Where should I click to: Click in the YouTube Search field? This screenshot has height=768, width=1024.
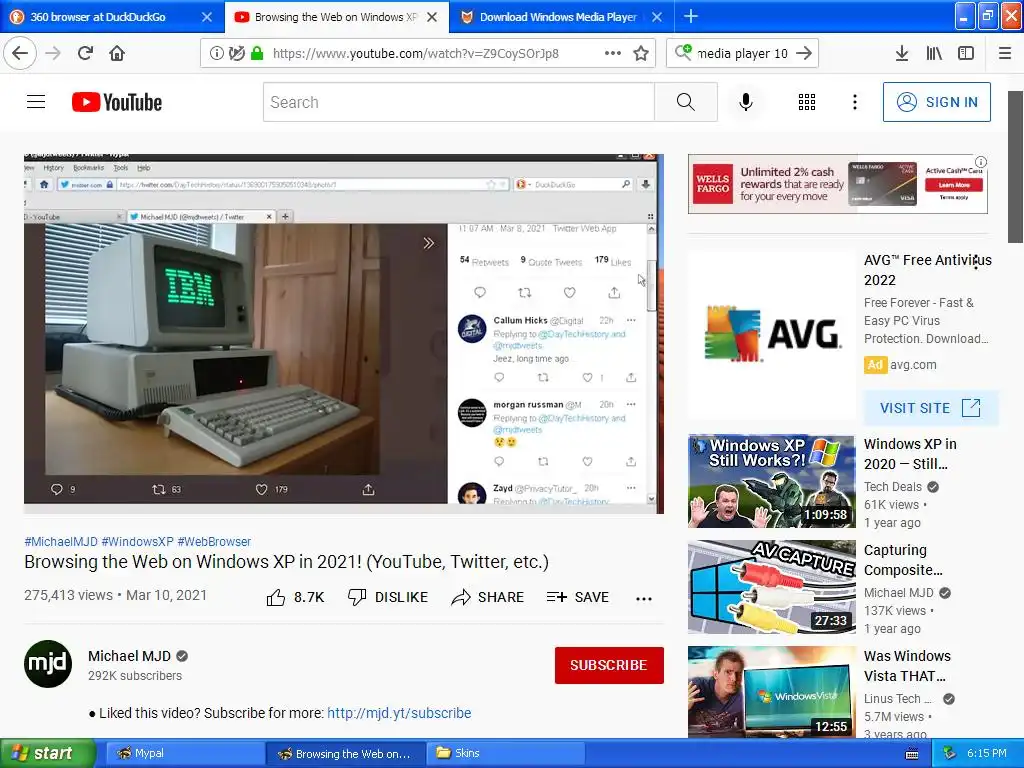459,102
